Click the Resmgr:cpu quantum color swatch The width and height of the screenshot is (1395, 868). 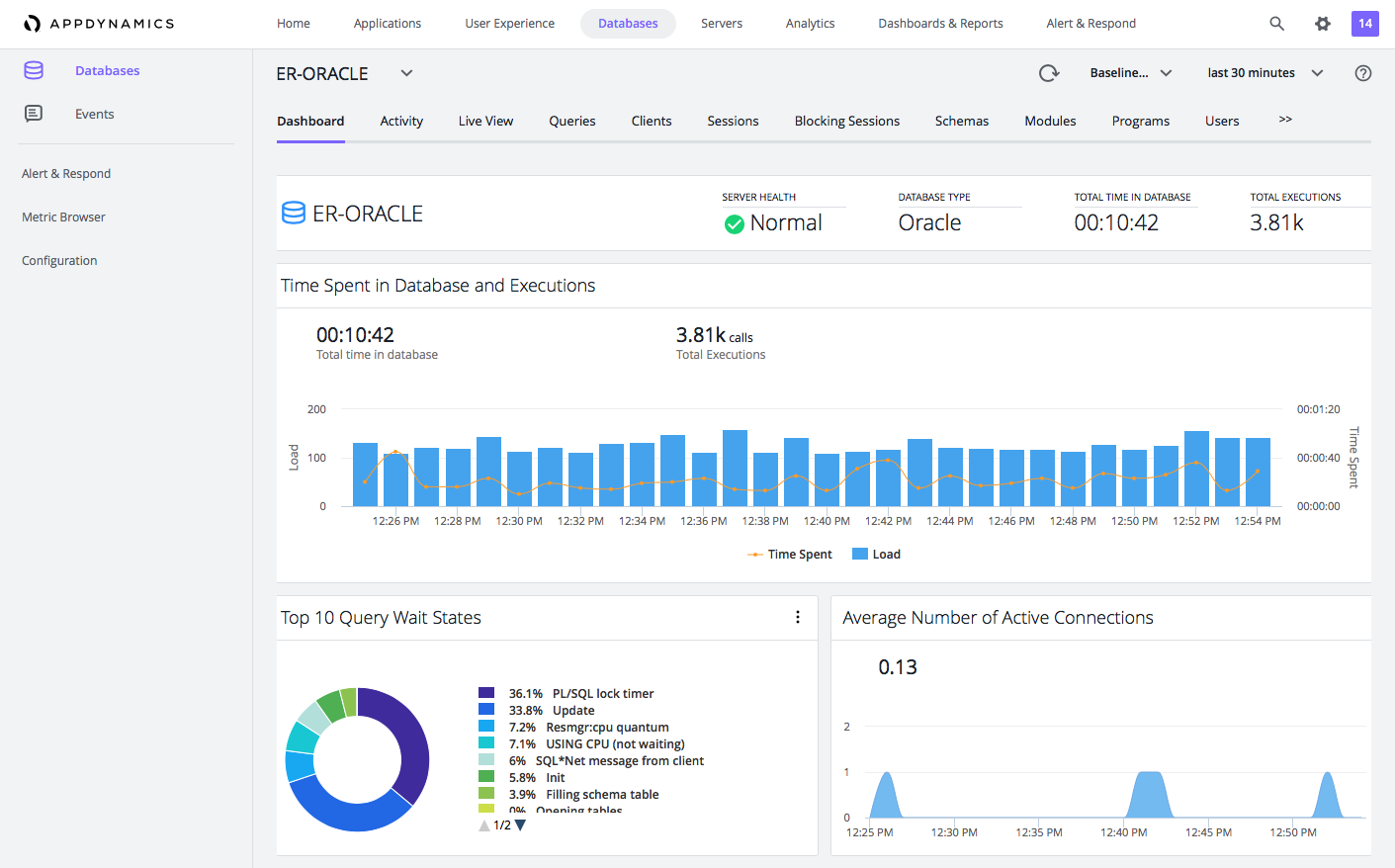click(486, 727)
